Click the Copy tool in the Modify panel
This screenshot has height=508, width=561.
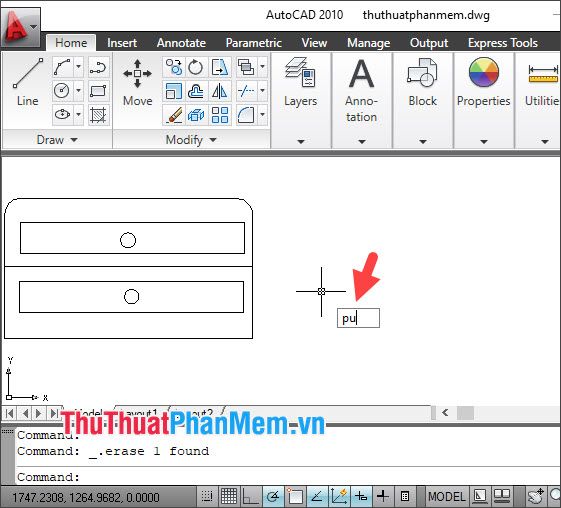(174, 67)
